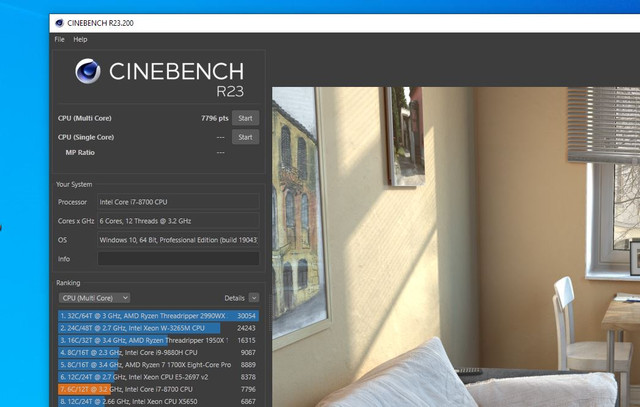
Task: Click the Cinebench R23 logo sphere
Action: pos(88,71)
